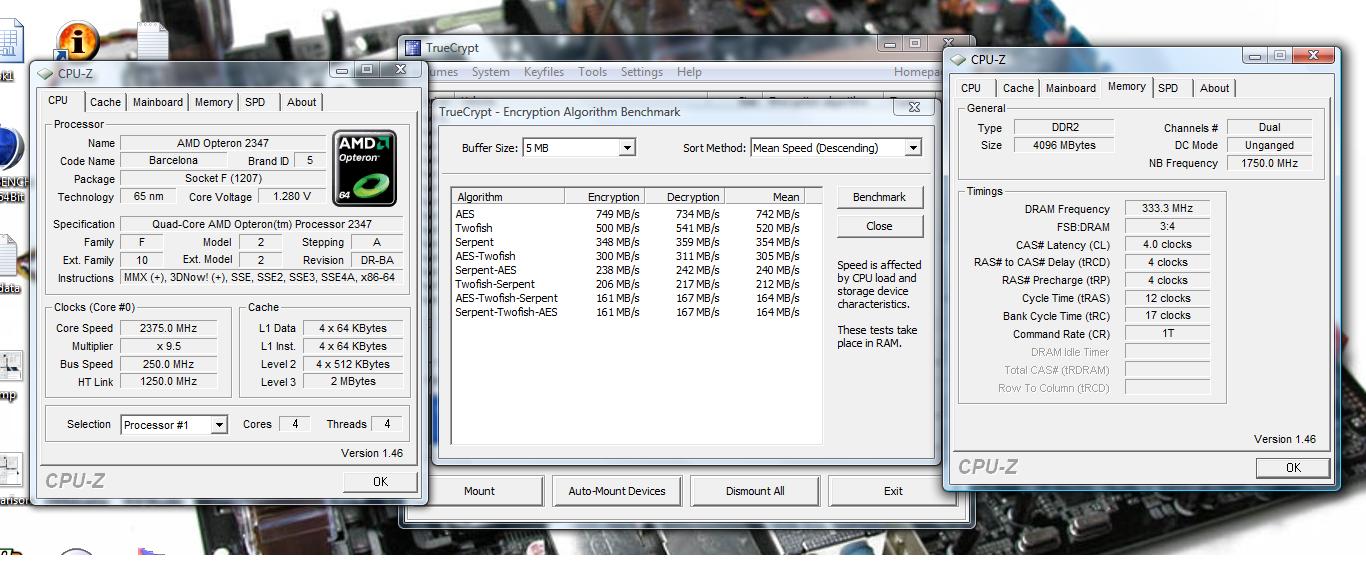Viewport: 1366px width, 568px height.
Task: Click the TrueCrypt title bar icon
Action: point(413,47)
